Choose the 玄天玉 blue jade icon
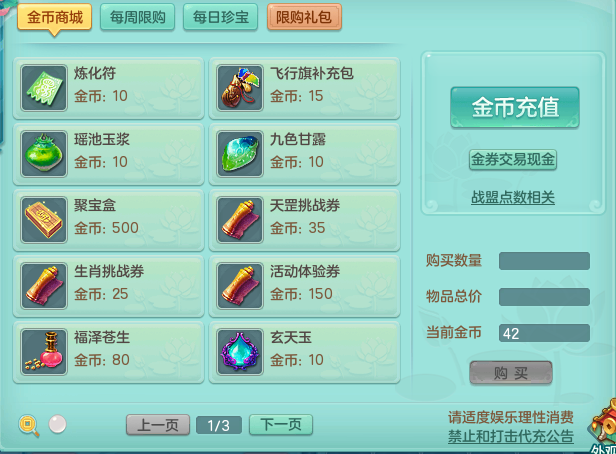The image size is (616, 454). [x=240, y=352]
